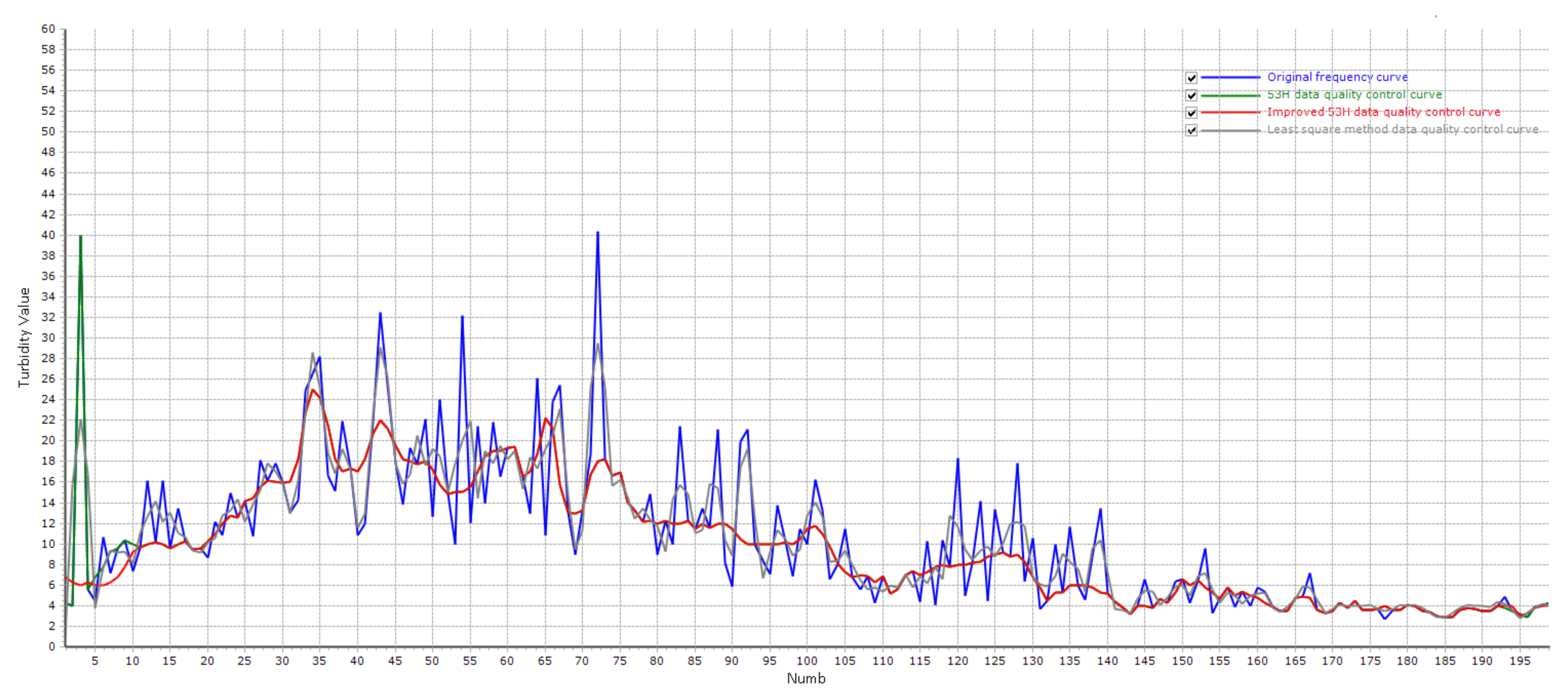Click the gray legend line sample
Screen dimensions: 1568x700
(1230, 130)
